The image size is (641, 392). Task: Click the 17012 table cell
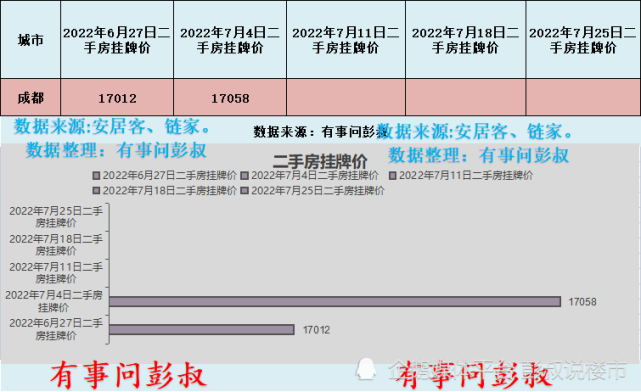tap(117, 97)
